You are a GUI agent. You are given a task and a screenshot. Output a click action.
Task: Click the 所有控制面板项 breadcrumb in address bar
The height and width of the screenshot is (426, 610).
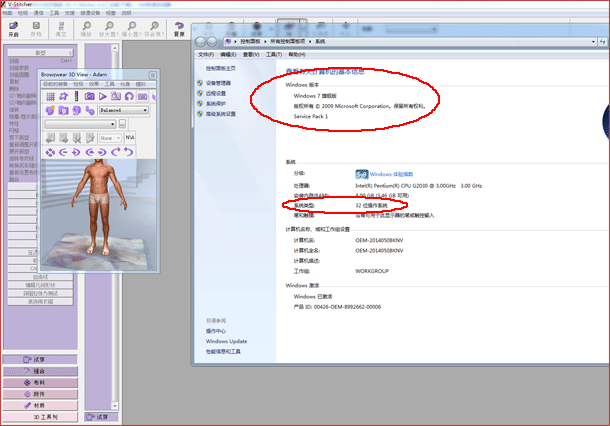pyautogui.click(x=287, y=41)
